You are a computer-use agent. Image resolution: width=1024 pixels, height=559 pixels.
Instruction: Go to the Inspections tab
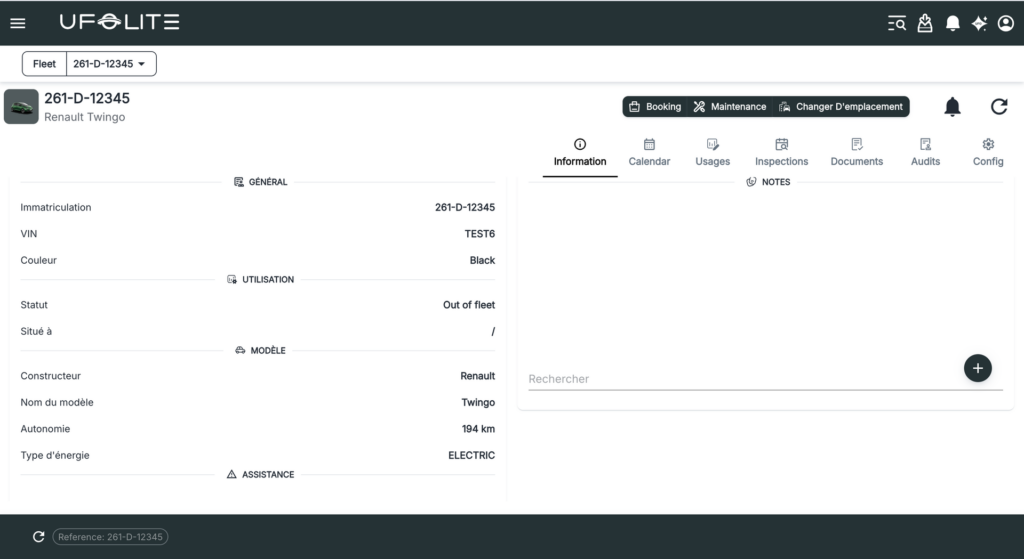(x=781, y=153)
